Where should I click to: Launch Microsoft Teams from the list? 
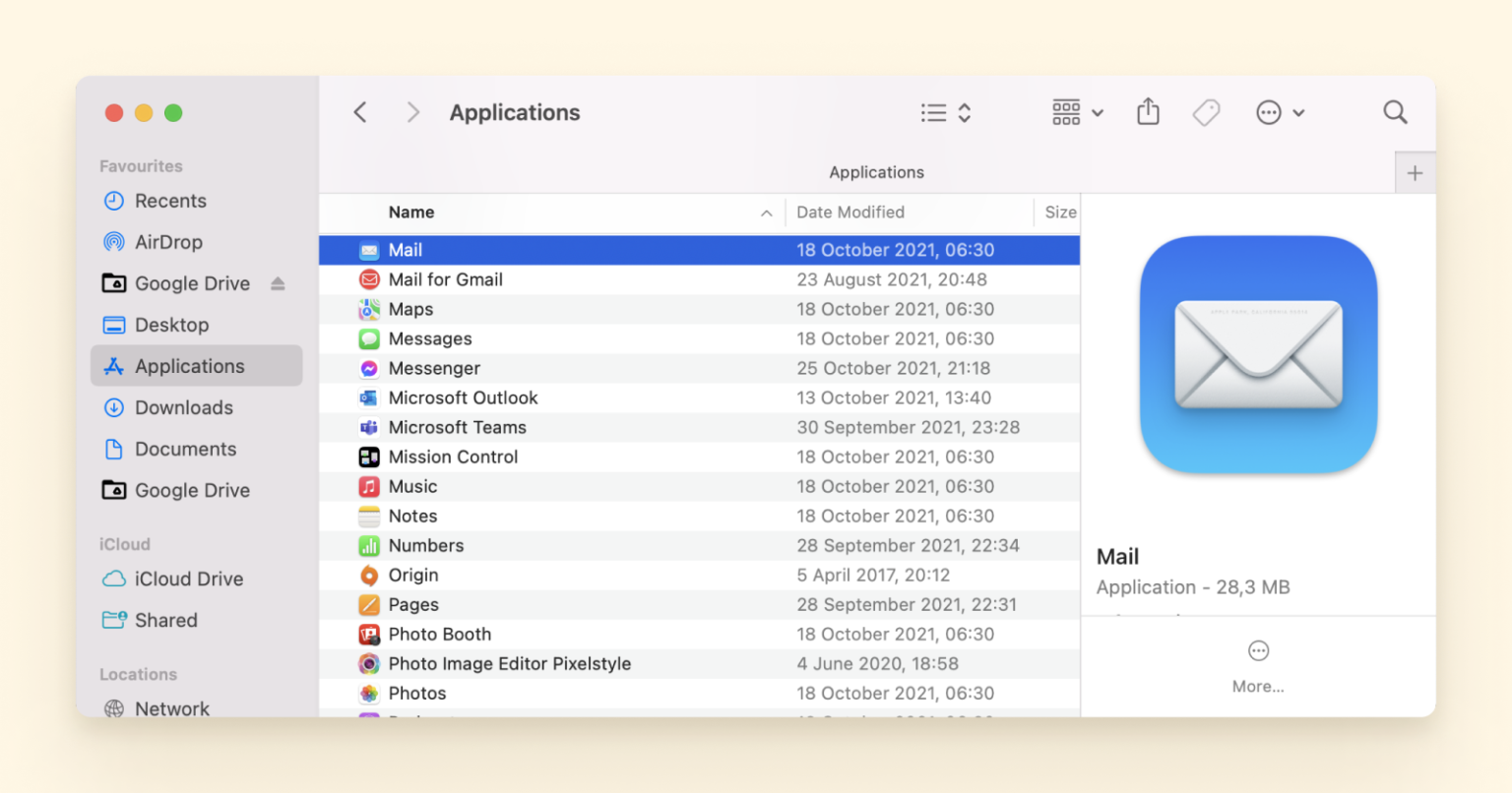point(457,427)
